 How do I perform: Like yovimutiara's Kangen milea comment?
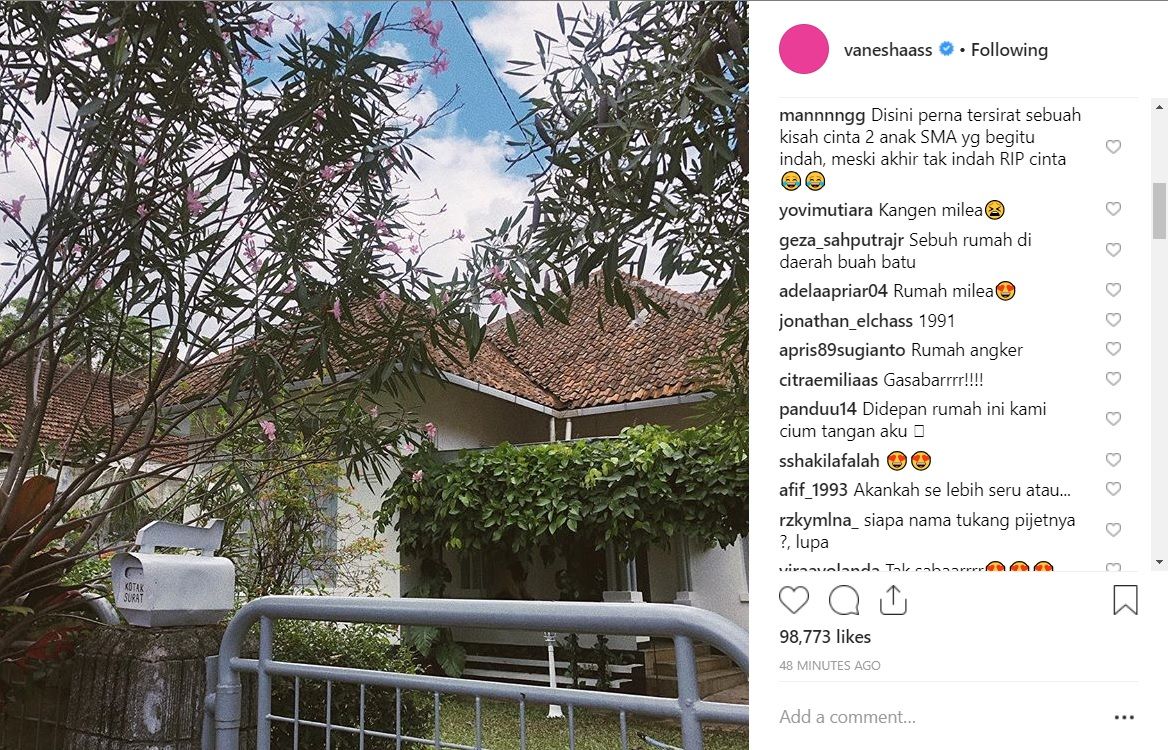tap(1113, 209)
